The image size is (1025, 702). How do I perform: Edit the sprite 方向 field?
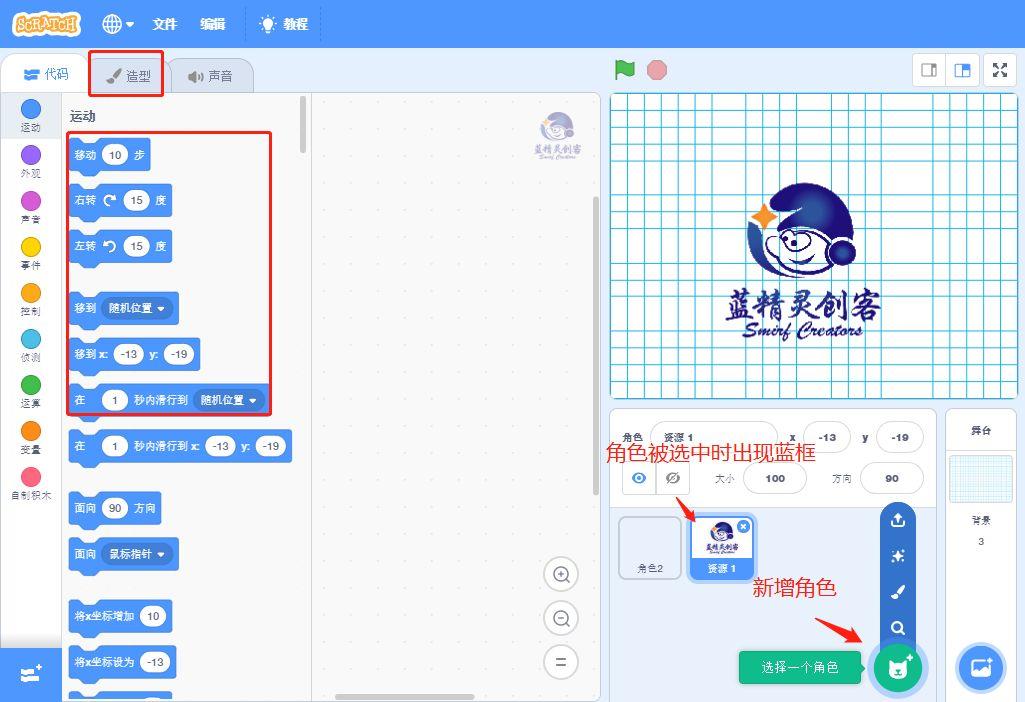coord(892,478)
